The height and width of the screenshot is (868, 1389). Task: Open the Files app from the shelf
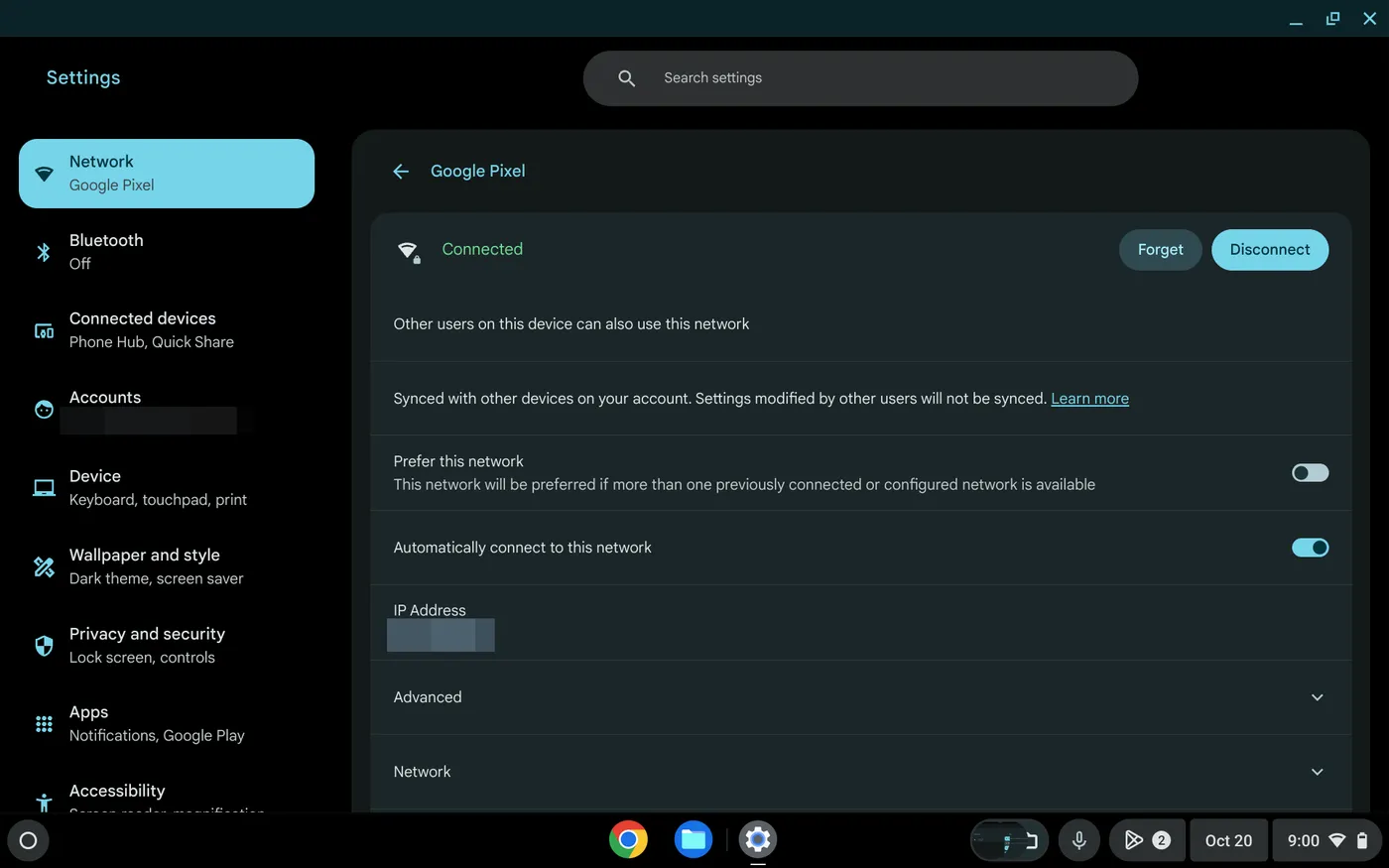pyautogui.click(x=694, y=839)
